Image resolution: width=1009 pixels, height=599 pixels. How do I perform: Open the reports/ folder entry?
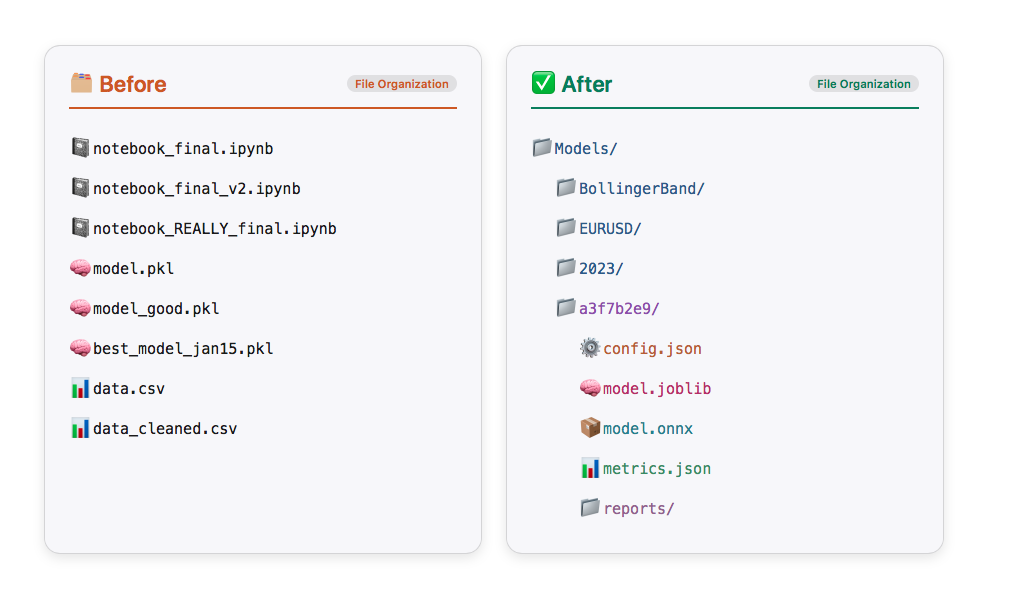(x=639, y=508)
